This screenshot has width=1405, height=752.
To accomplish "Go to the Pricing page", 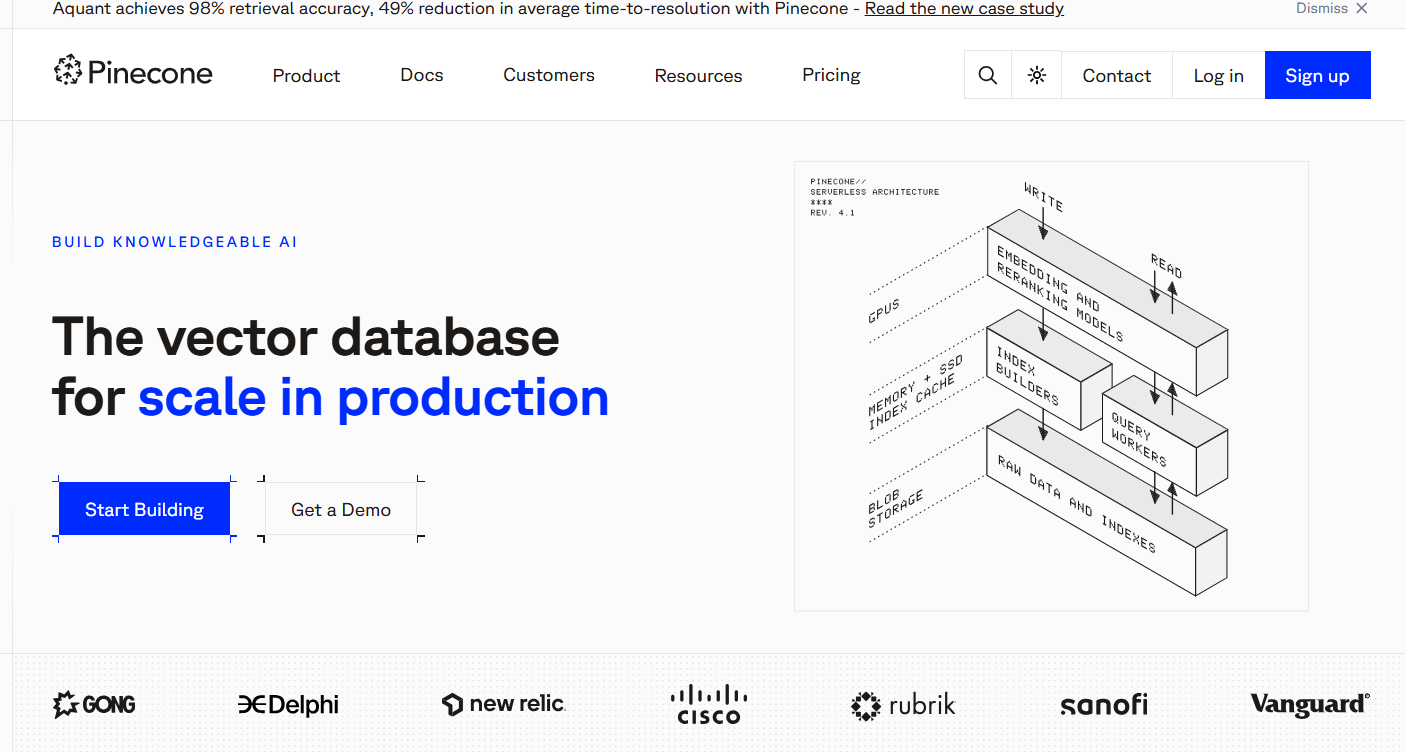I will coord(831,75).
